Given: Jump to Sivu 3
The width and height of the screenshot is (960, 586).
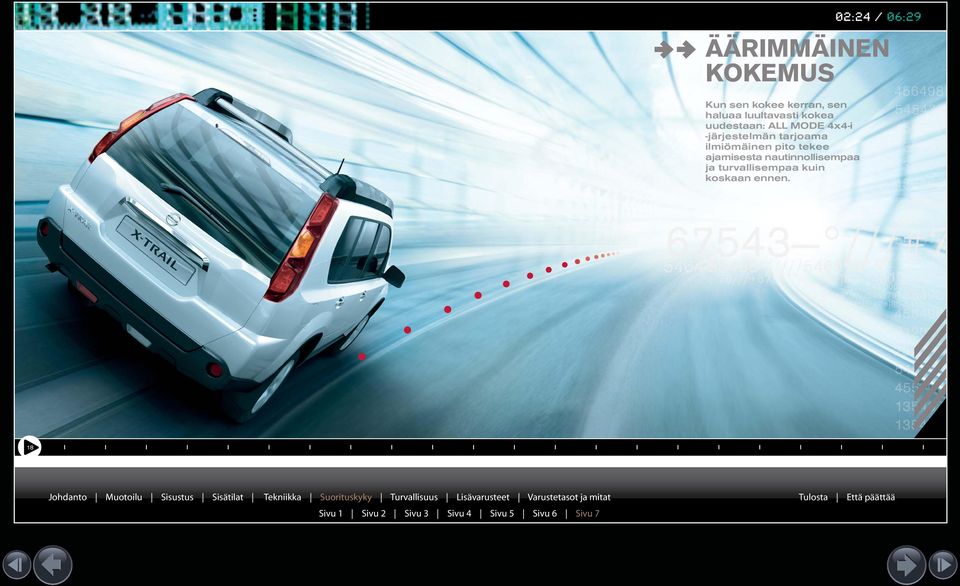Looking at the screenshot, I should 416,514.
